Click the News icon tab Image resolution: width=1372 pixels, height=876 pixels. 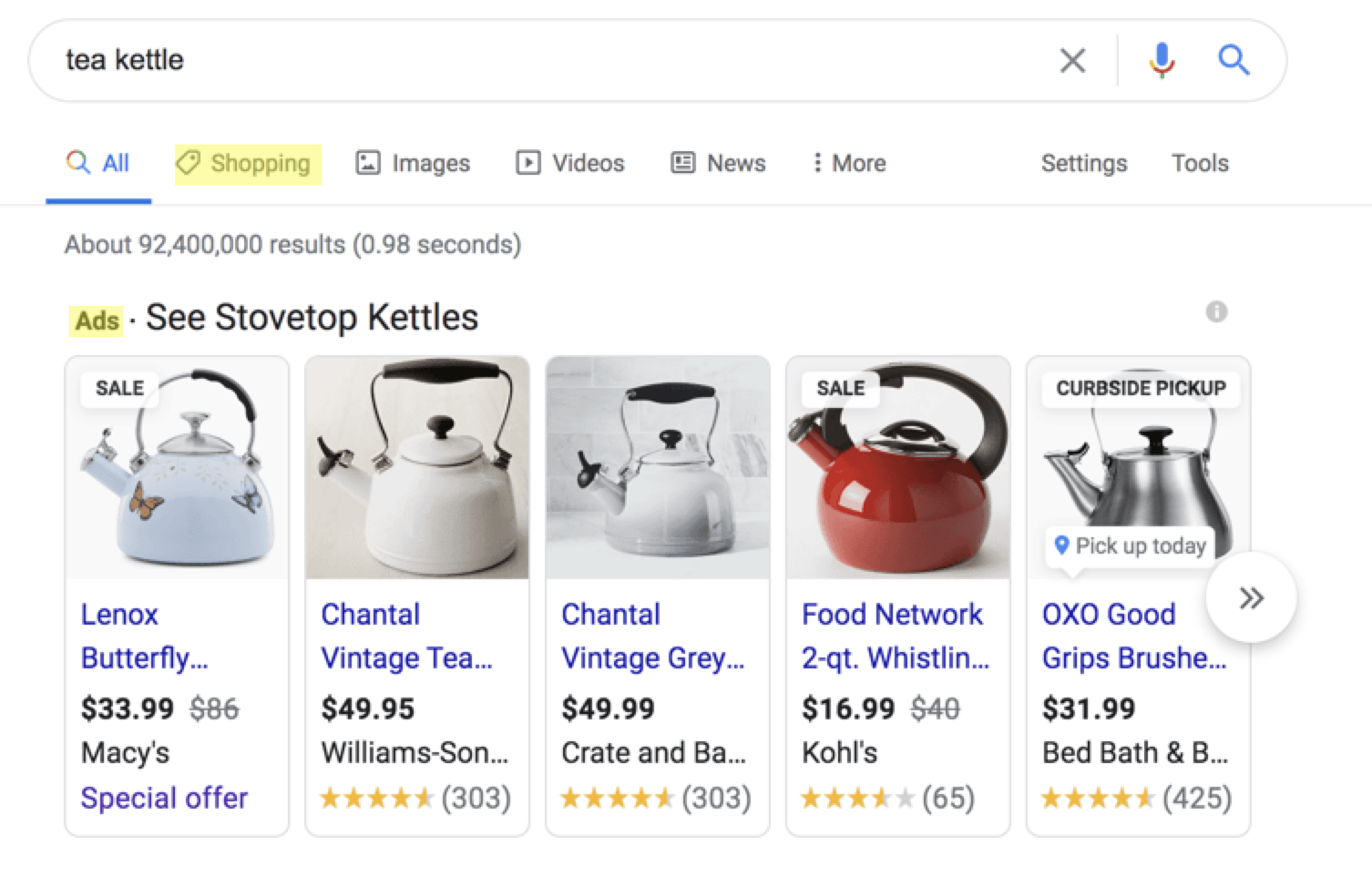[x=681, y=162]
